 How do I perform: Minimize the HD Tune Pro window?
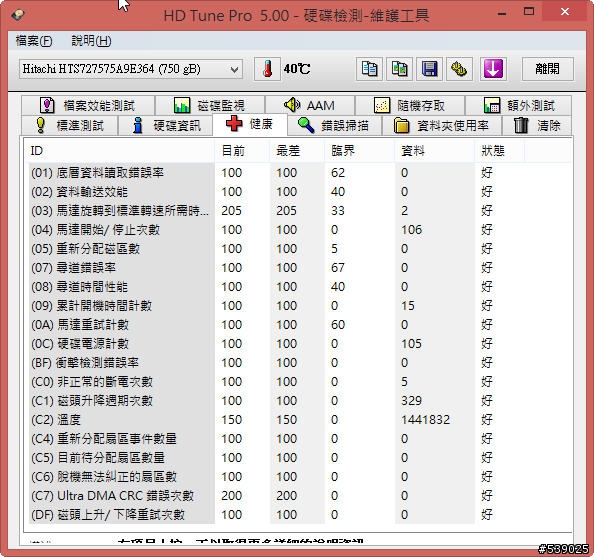[x=502, y=13]
